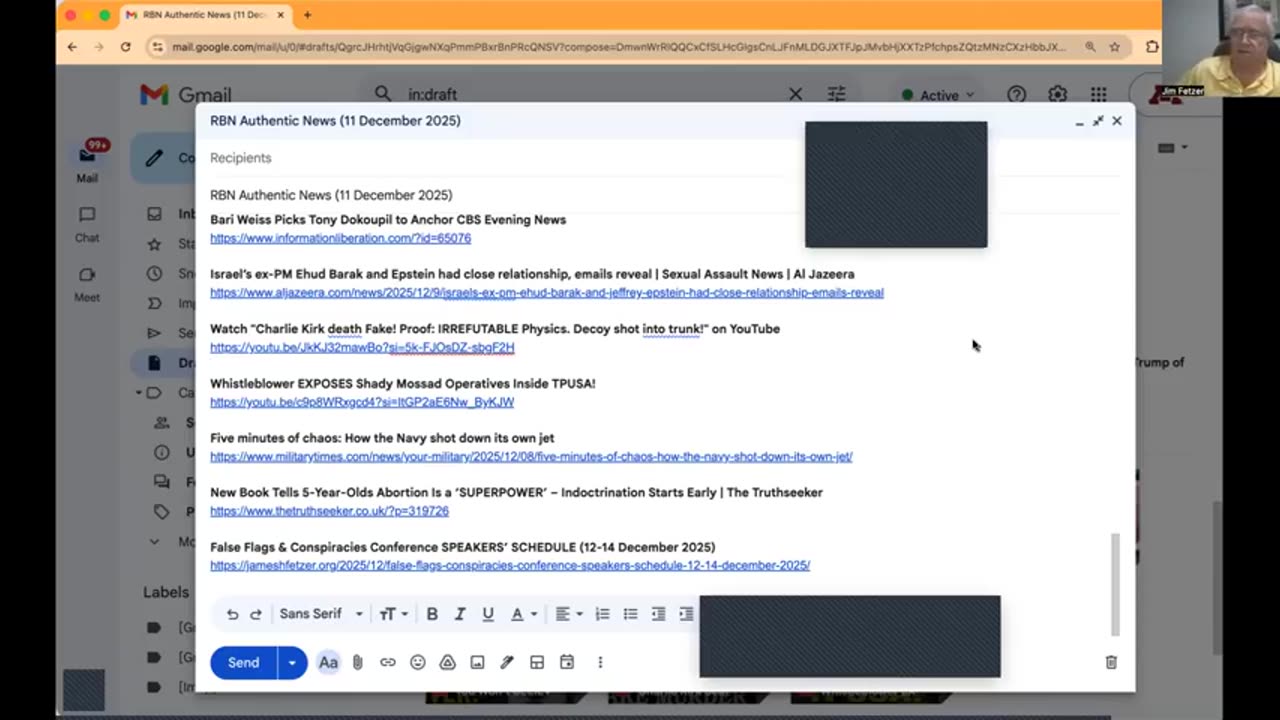Reload the page in Chrome
Screen dimensions: 1280x720
[125, 46]
